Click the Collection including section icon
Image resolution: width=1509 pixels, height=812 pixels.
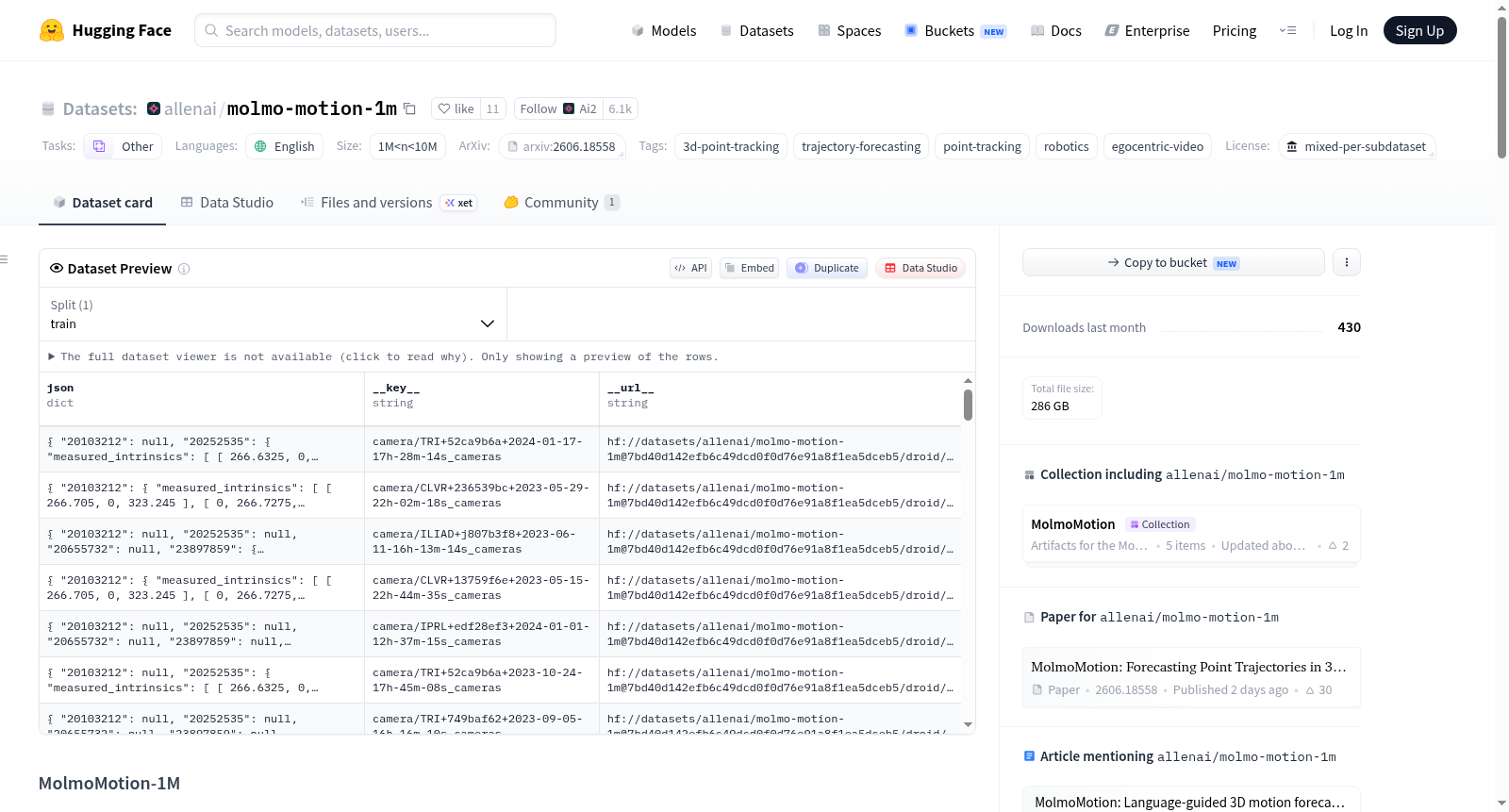coord(1029,474)
